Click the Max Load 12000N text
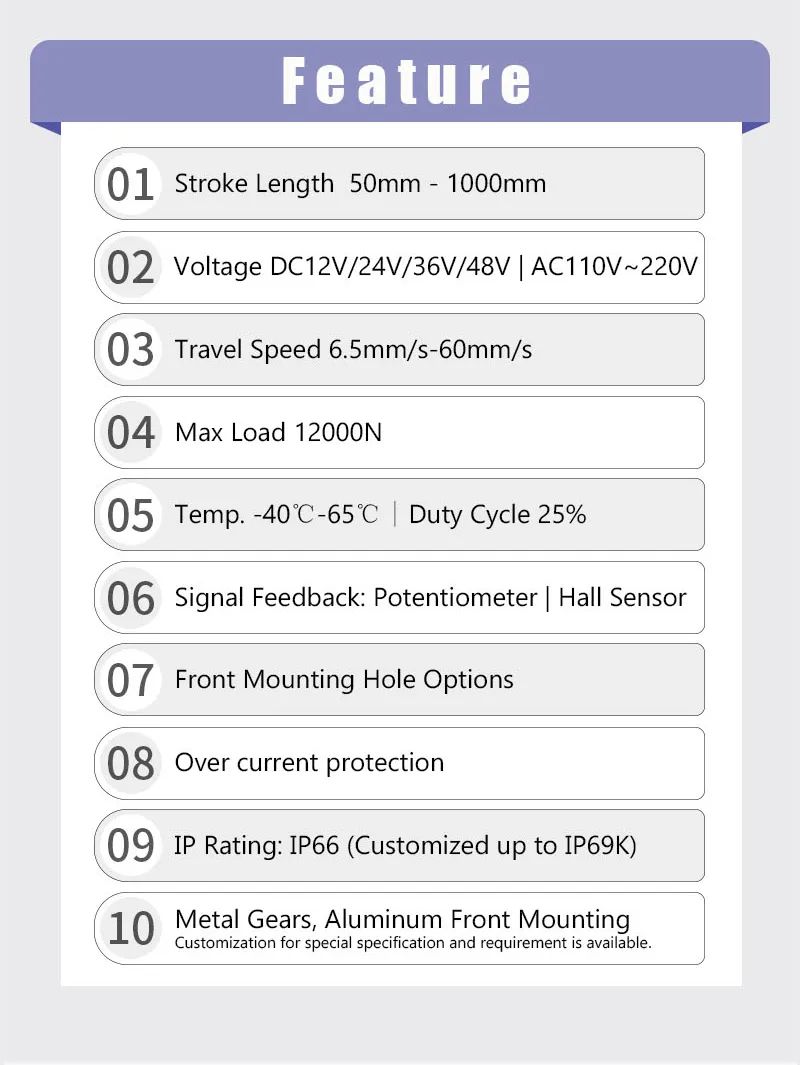Viewport: 800px width, 1065px height. (278, 432)
